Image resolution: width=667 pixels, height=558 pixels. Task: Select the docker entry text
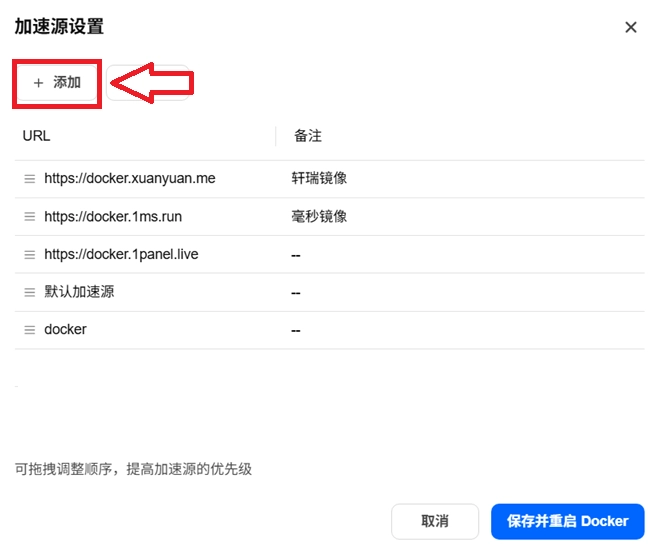click(65, 330)
